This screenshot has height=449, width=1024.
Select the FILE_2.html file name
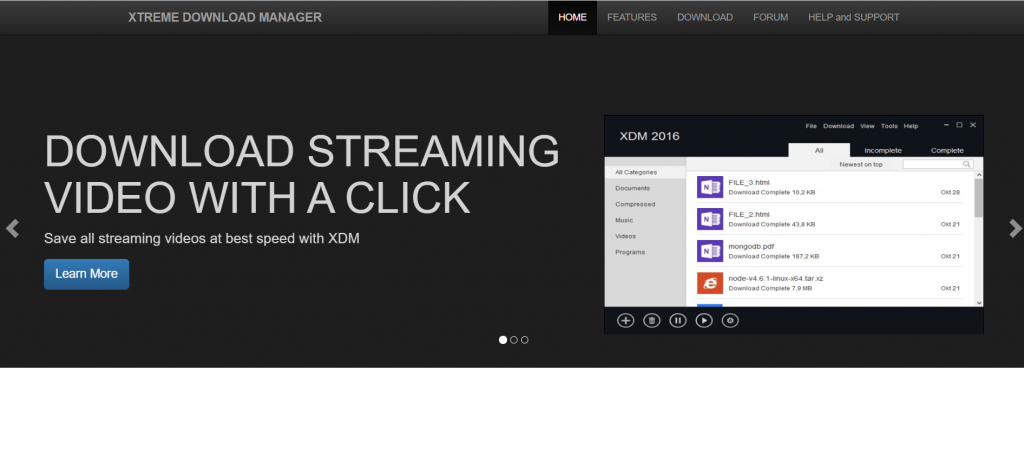pyautogui.click(x=749, y=214)
